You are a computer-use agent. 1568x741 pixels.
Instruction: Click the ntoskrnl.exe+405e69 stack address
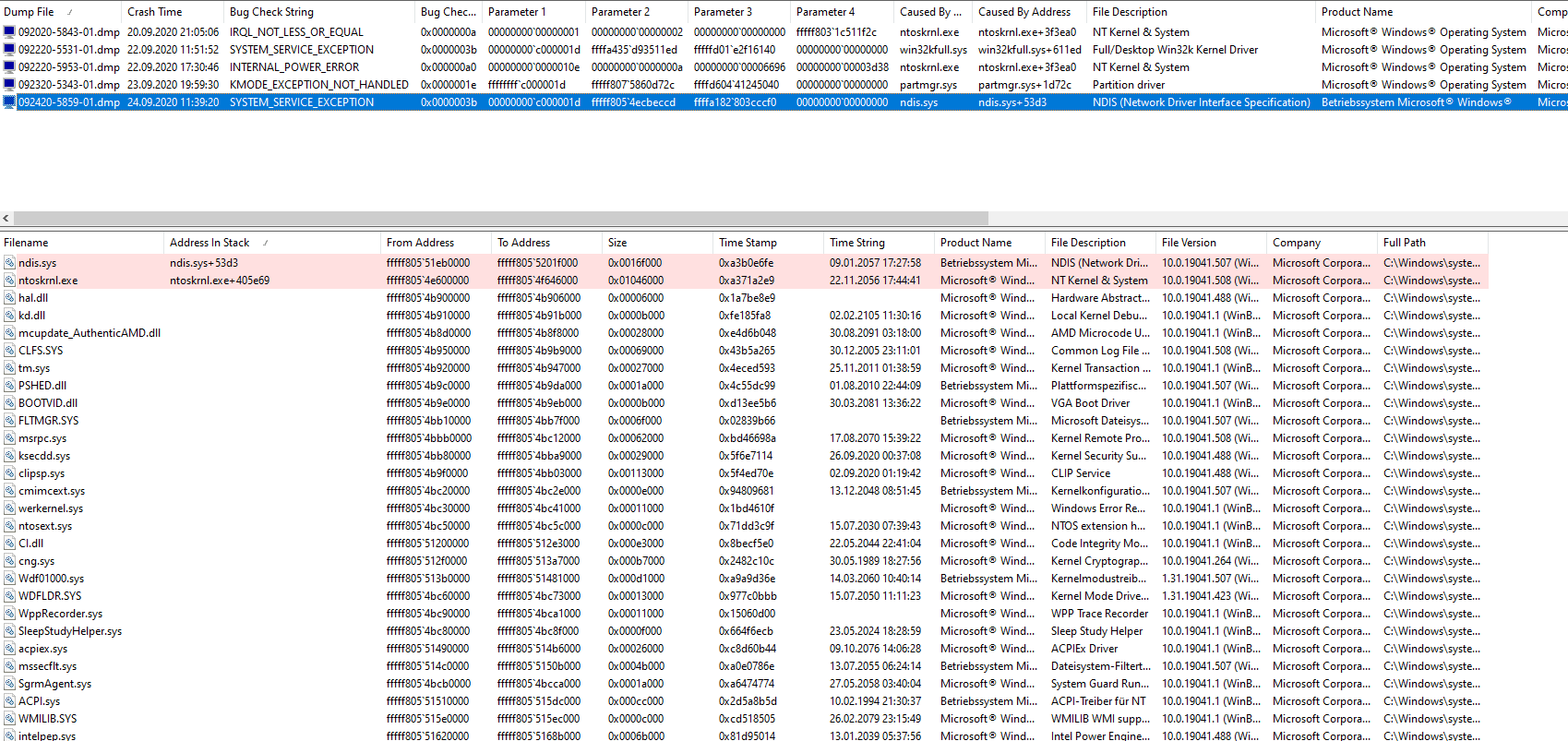[220, 281]
